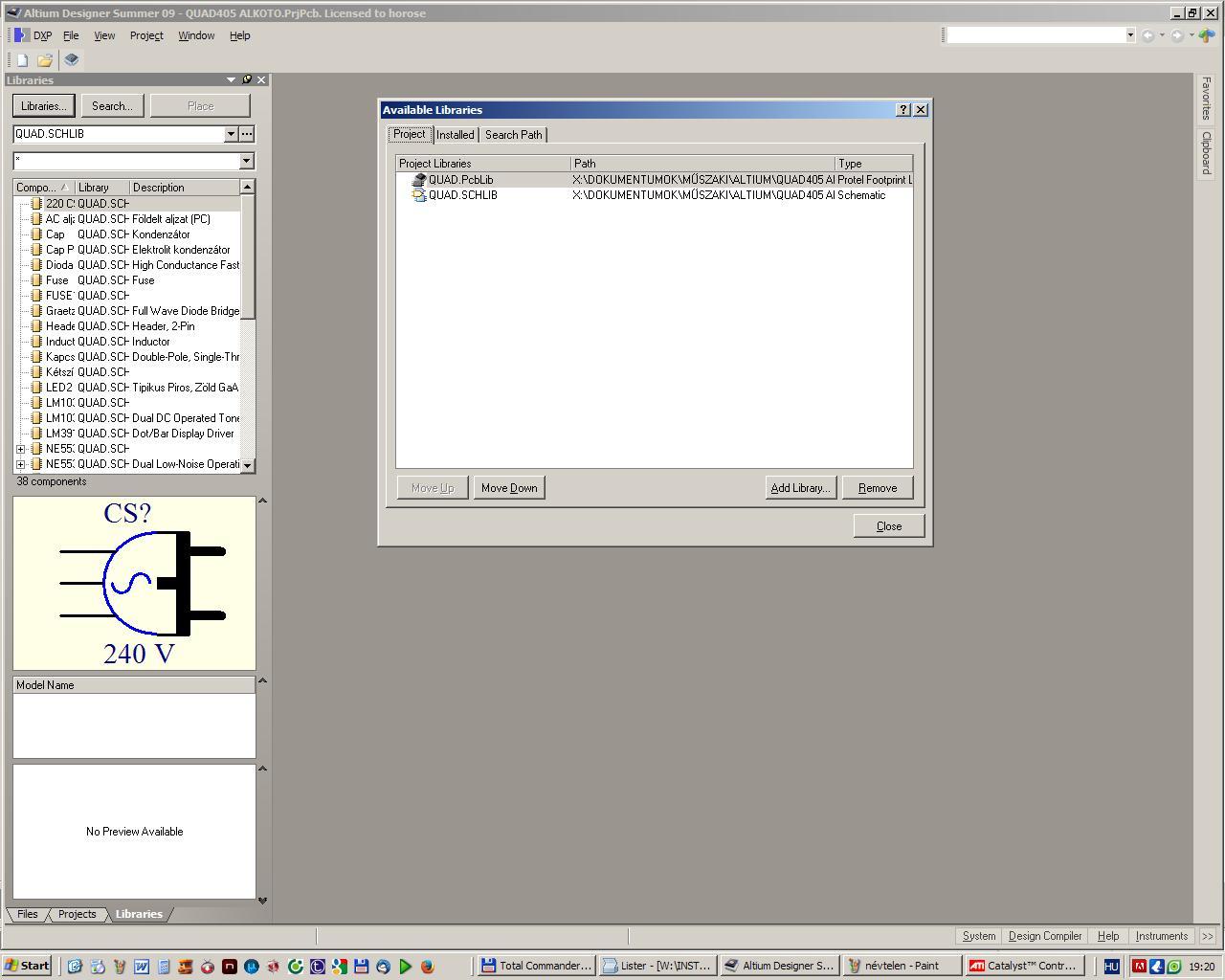Click the green play arrow quick launch icon
Screen dimensions: 1225x980
pyautogui.click(x=405, y=967)
